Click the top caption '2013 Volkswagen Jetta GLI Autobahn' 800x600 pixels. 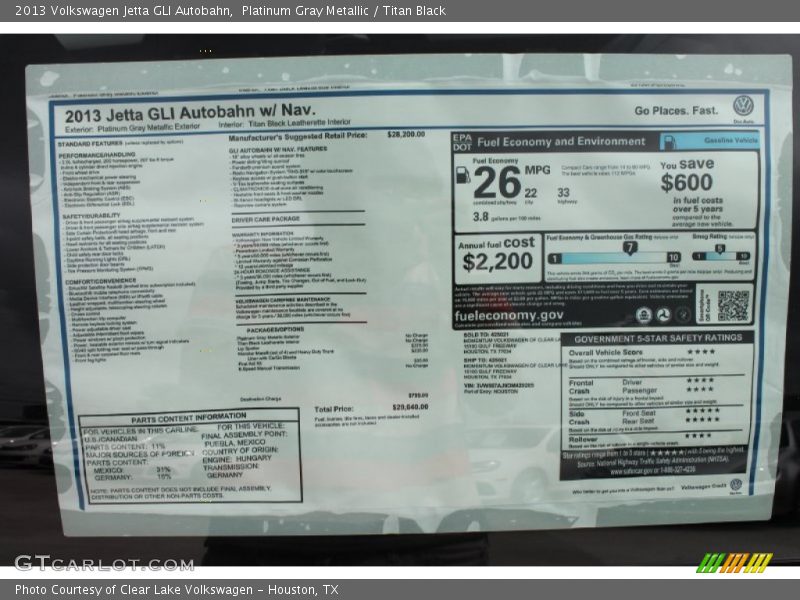pos(123,11)
